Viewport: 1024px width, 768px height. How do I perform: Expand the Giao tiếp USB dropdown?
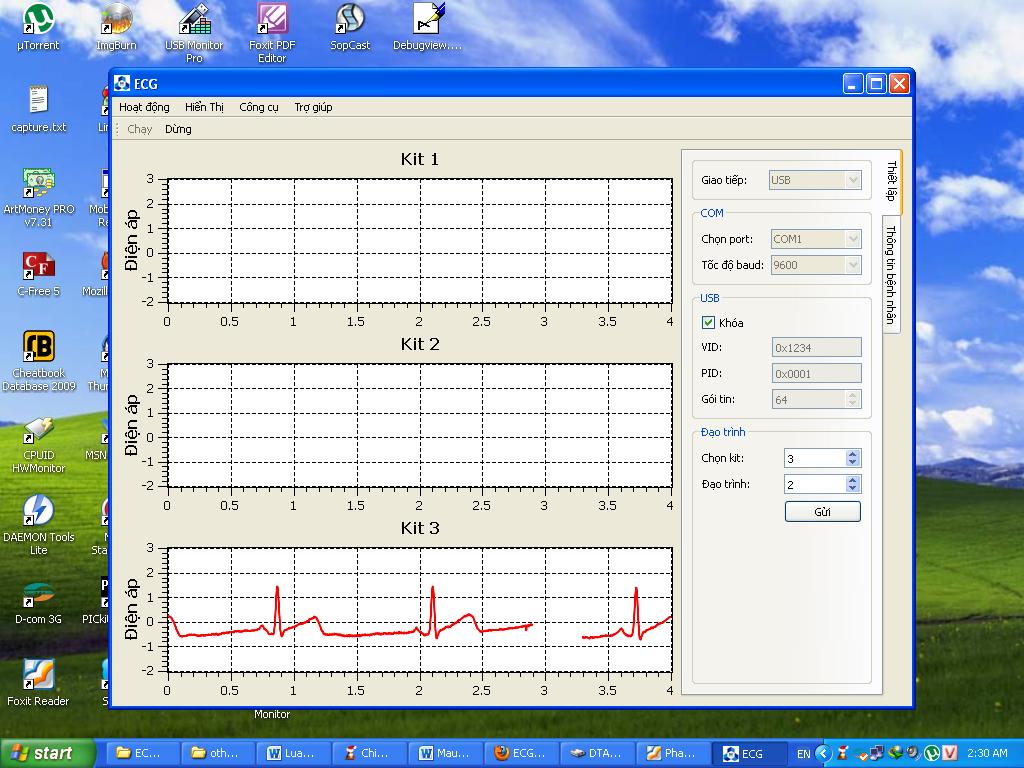815,180
